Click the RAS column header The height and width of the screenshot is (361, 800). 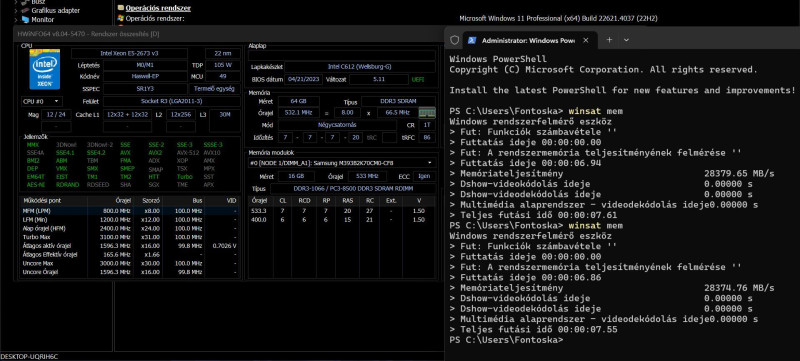[x=347, y=201]
